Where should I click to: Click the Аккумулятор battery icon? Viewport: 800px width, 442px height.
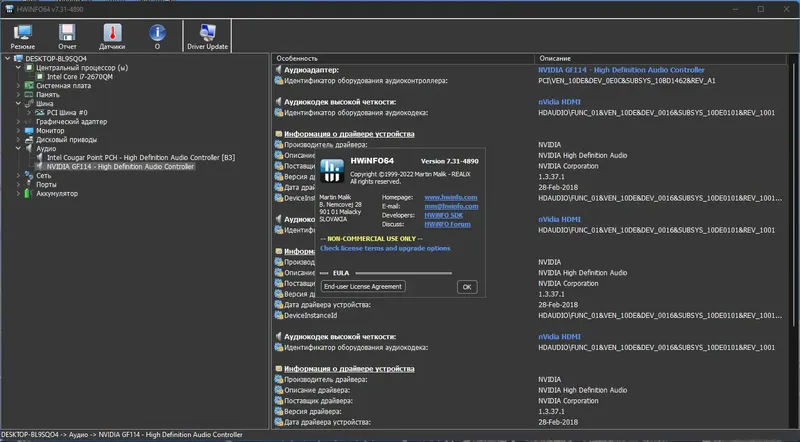tap(28, 194)
